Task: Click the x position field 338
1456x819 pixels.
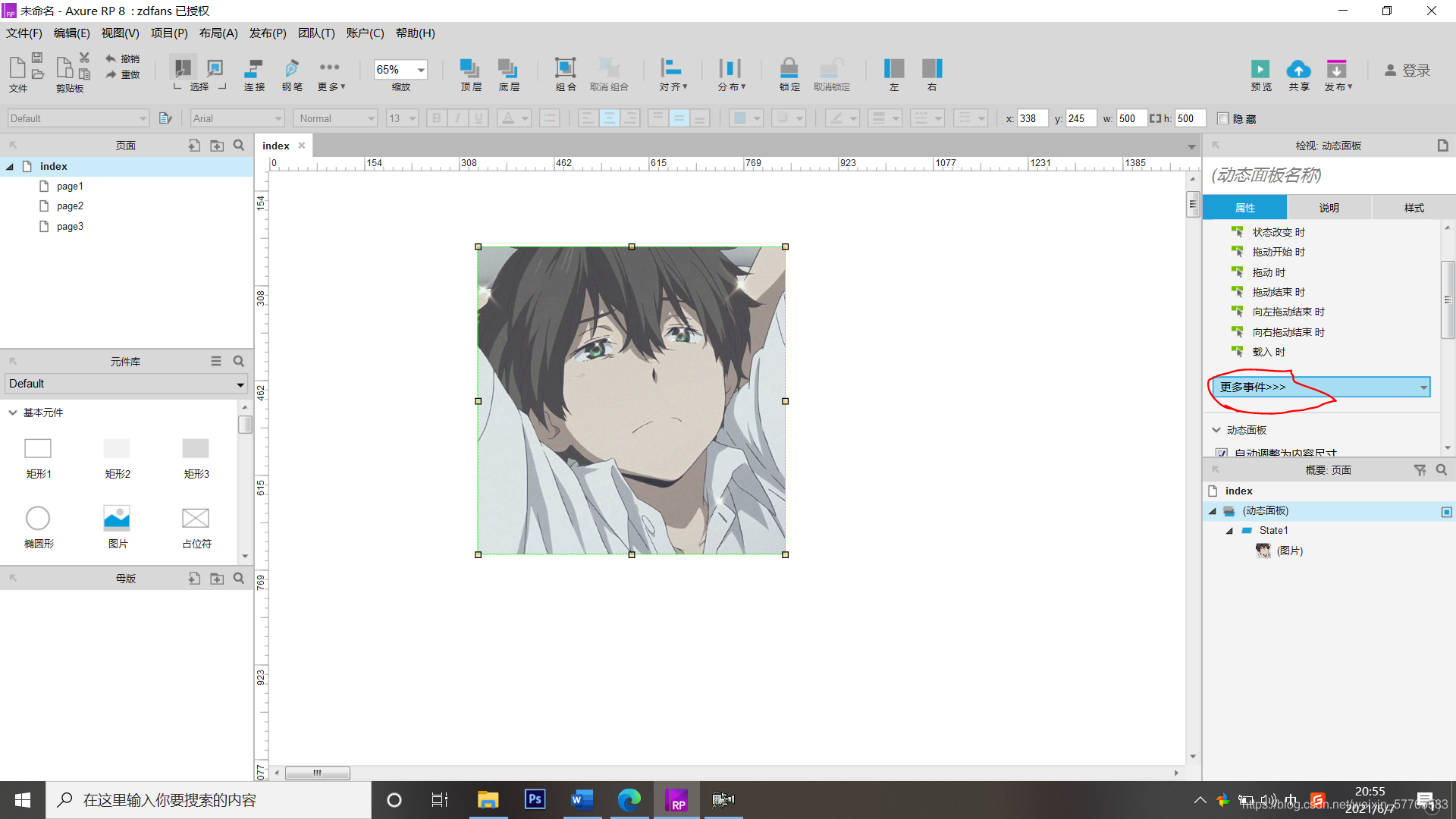Action: click(1032, 118)
